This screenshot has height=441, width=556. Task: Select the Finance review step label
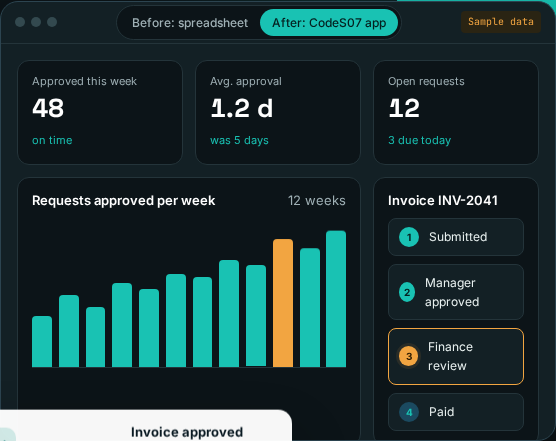[450, 356]
